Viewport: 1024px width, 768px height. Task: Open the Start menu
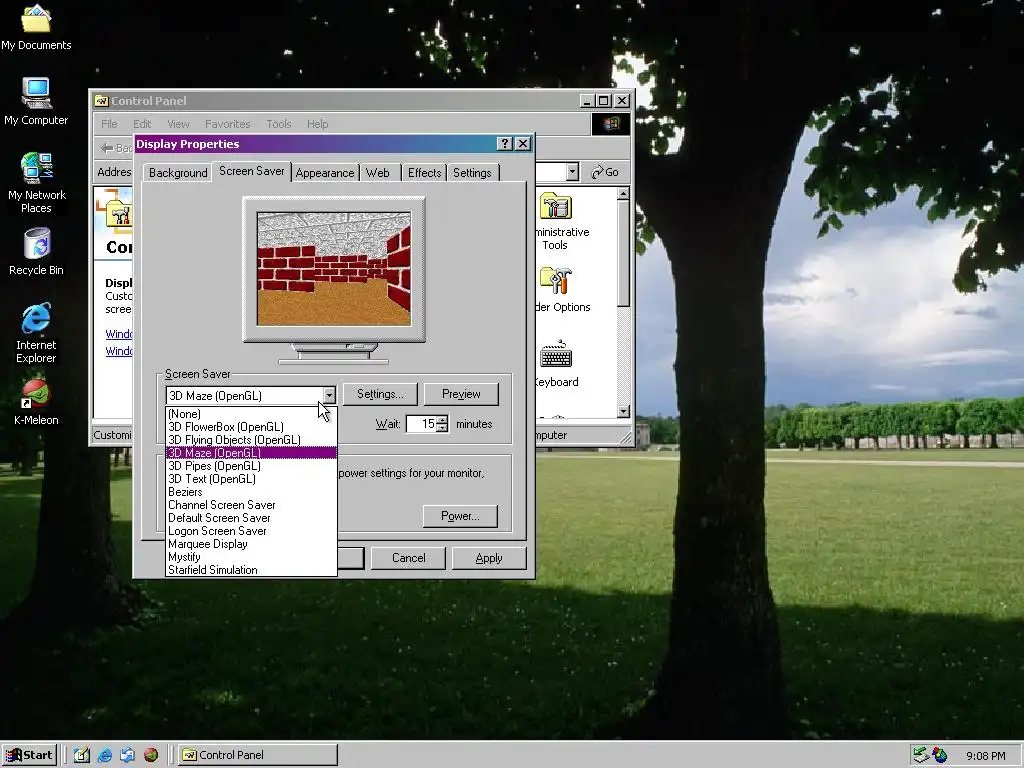29,755
